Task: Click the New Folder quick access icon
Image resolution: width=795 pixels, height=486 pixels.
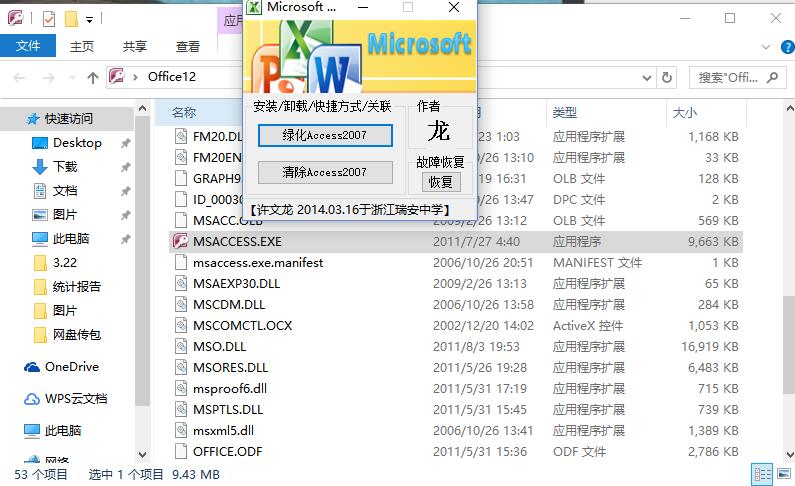Action: pos(71,19)
